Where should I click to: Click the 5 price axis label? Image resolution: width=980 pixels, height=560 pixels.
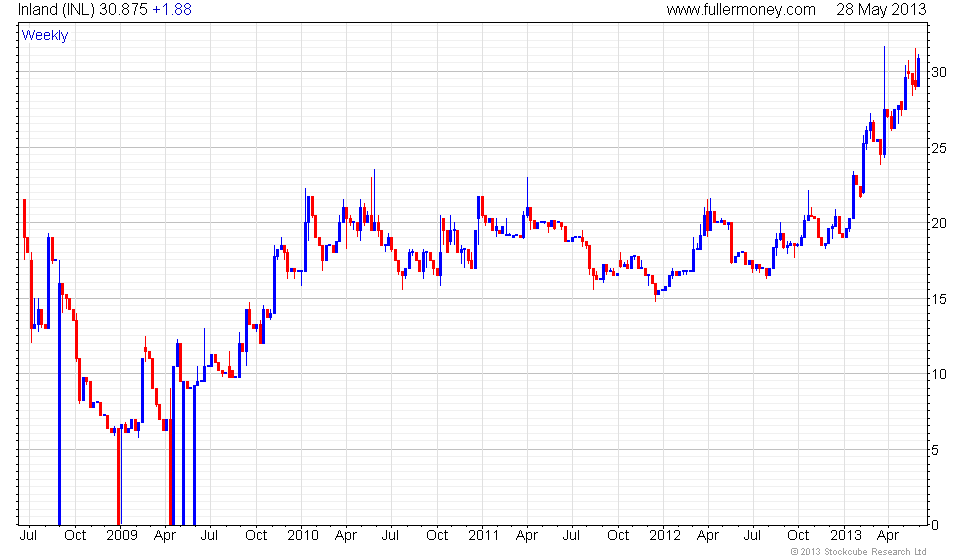pyautogui.click(x=935, y=451)
